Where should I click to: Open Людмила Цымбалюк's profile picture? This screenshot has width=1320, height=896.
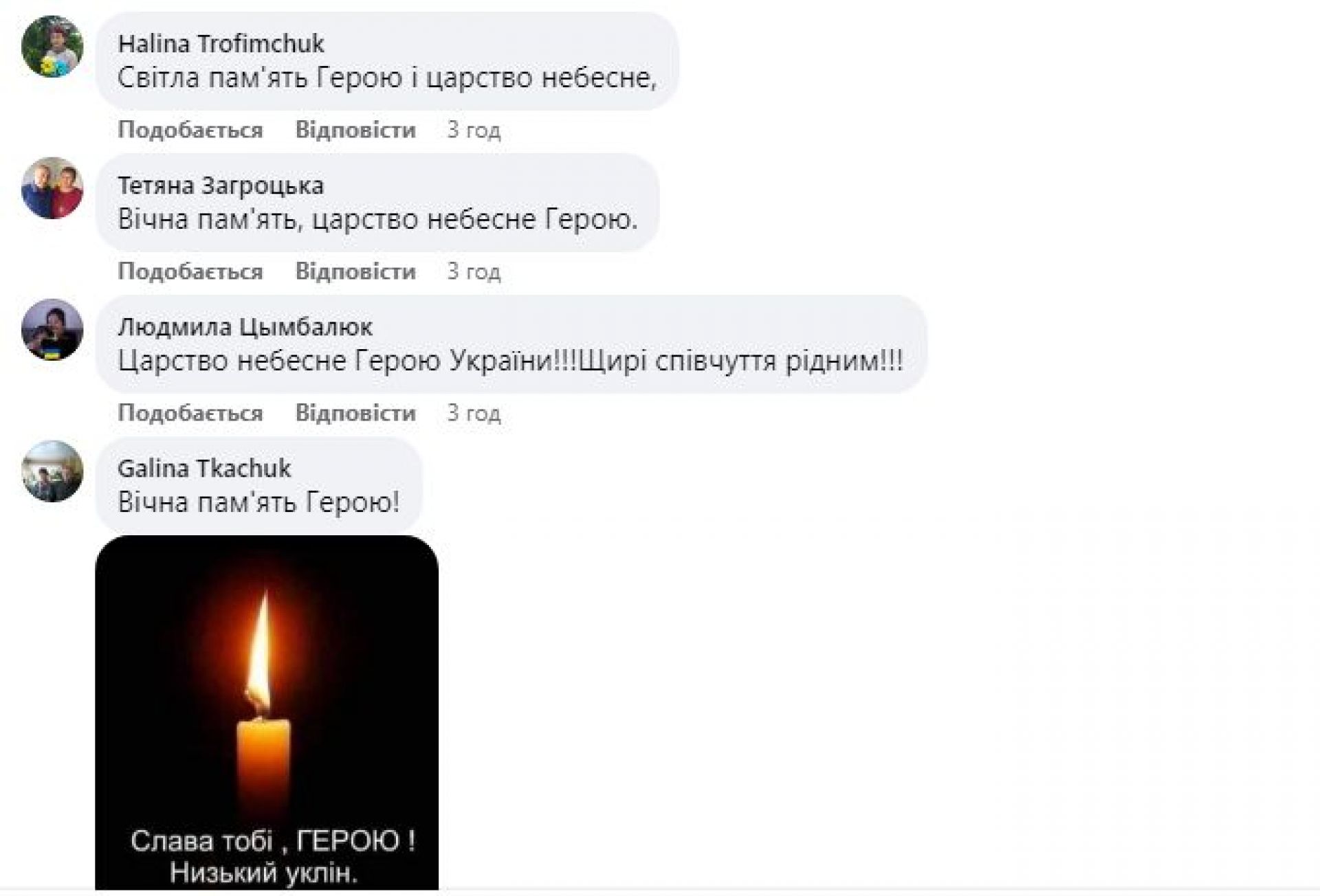pyautogui.click(x=52, y=330)
